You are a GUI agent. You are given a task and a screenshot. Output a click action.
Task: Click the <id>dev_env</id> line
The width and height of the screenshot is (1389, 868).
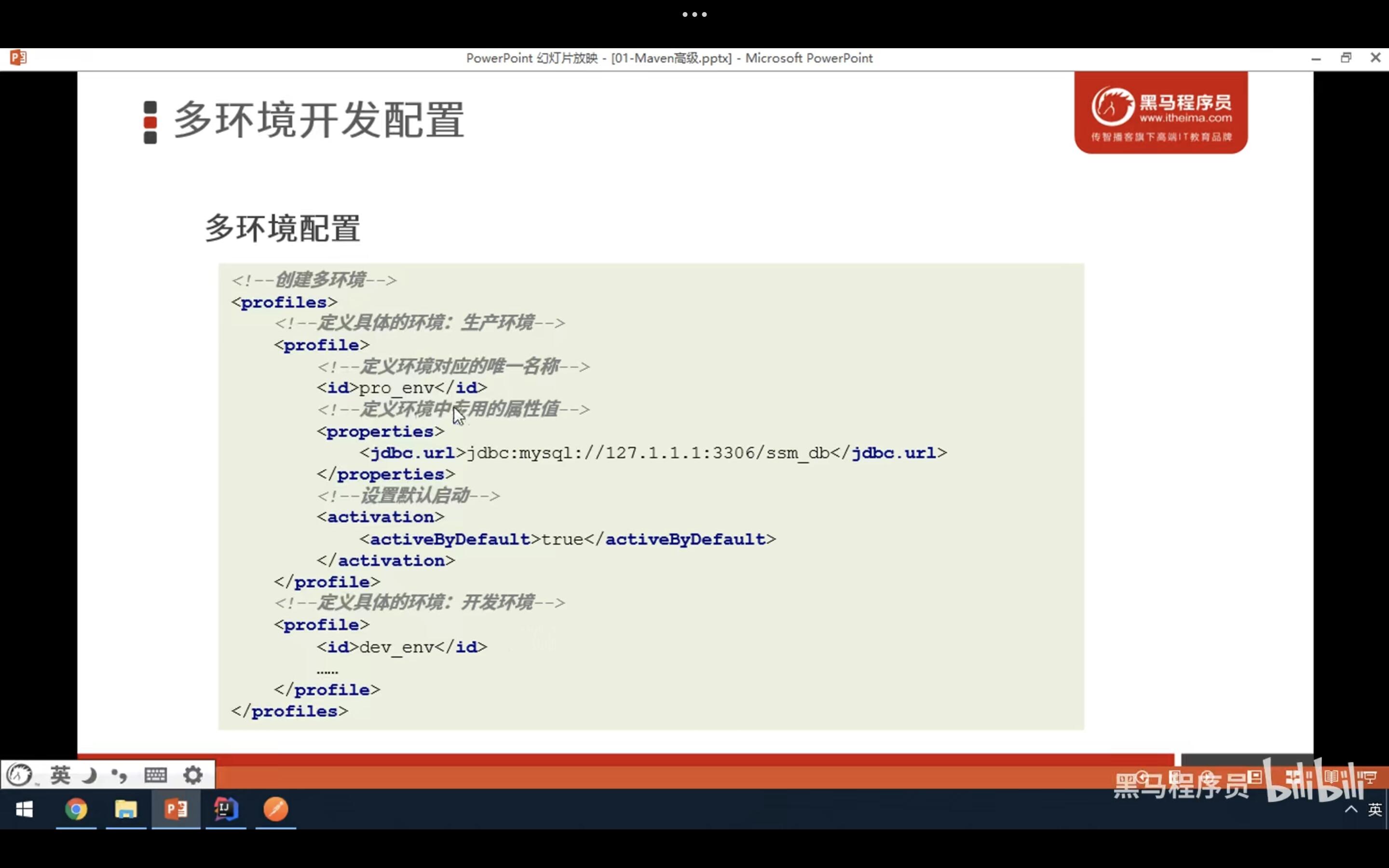point(402,647)
